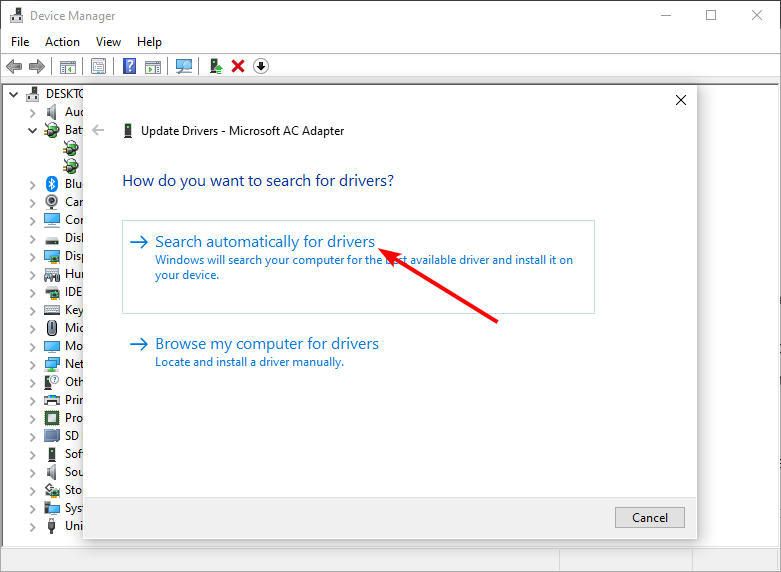
Task: Click the 'Update Drivers - Microsoft AC Adapter' title
Action: (243, 131)
